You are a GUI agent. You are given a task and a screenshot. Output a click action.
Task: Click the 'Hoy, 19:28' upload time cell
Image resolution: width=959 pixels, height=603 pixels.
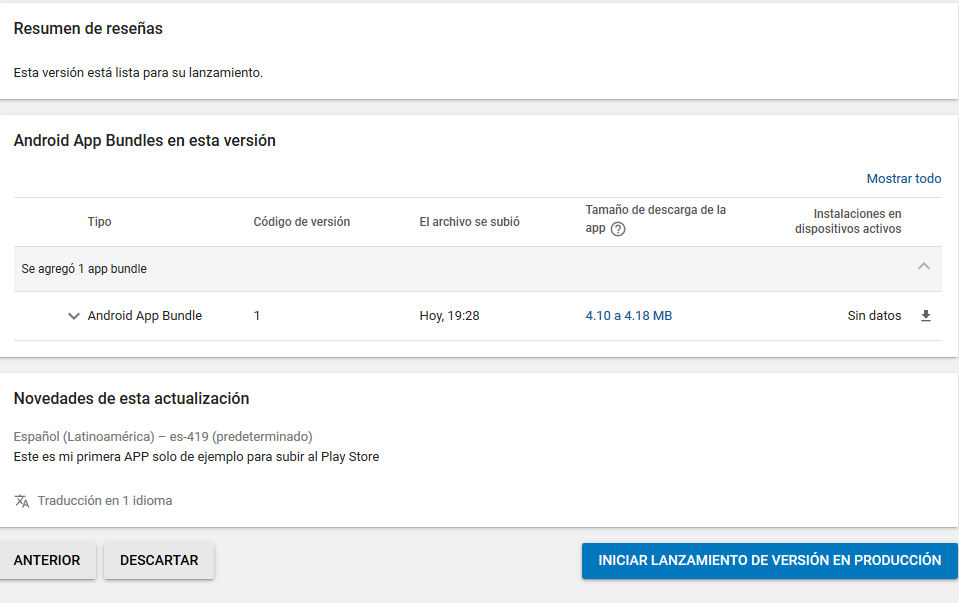tap(449, 316)
